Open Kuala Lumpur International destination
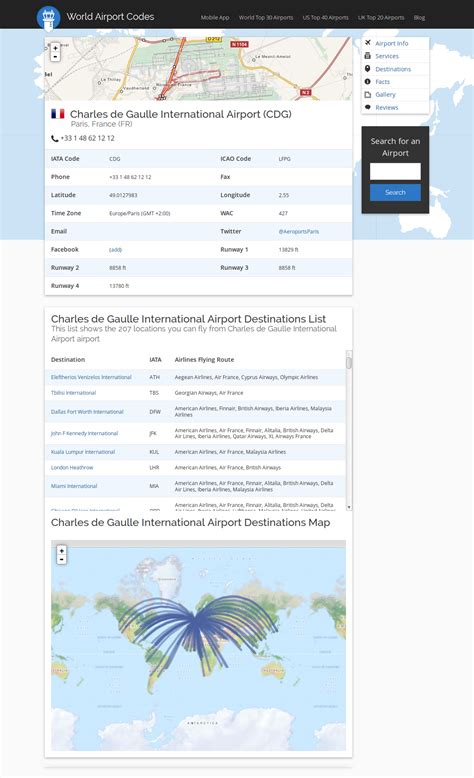The height and width of the screenshot is (778, 474). [83, 452]
